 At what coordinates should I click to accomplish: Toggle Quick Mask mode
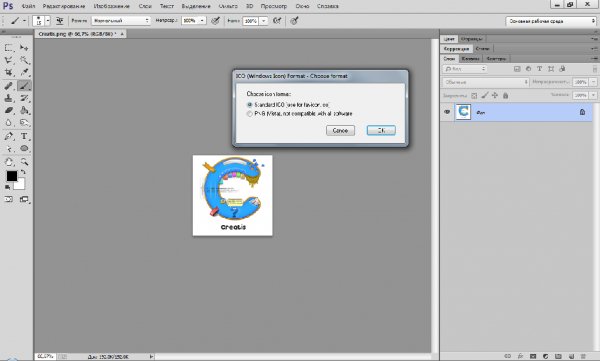[x=8, y=199]
